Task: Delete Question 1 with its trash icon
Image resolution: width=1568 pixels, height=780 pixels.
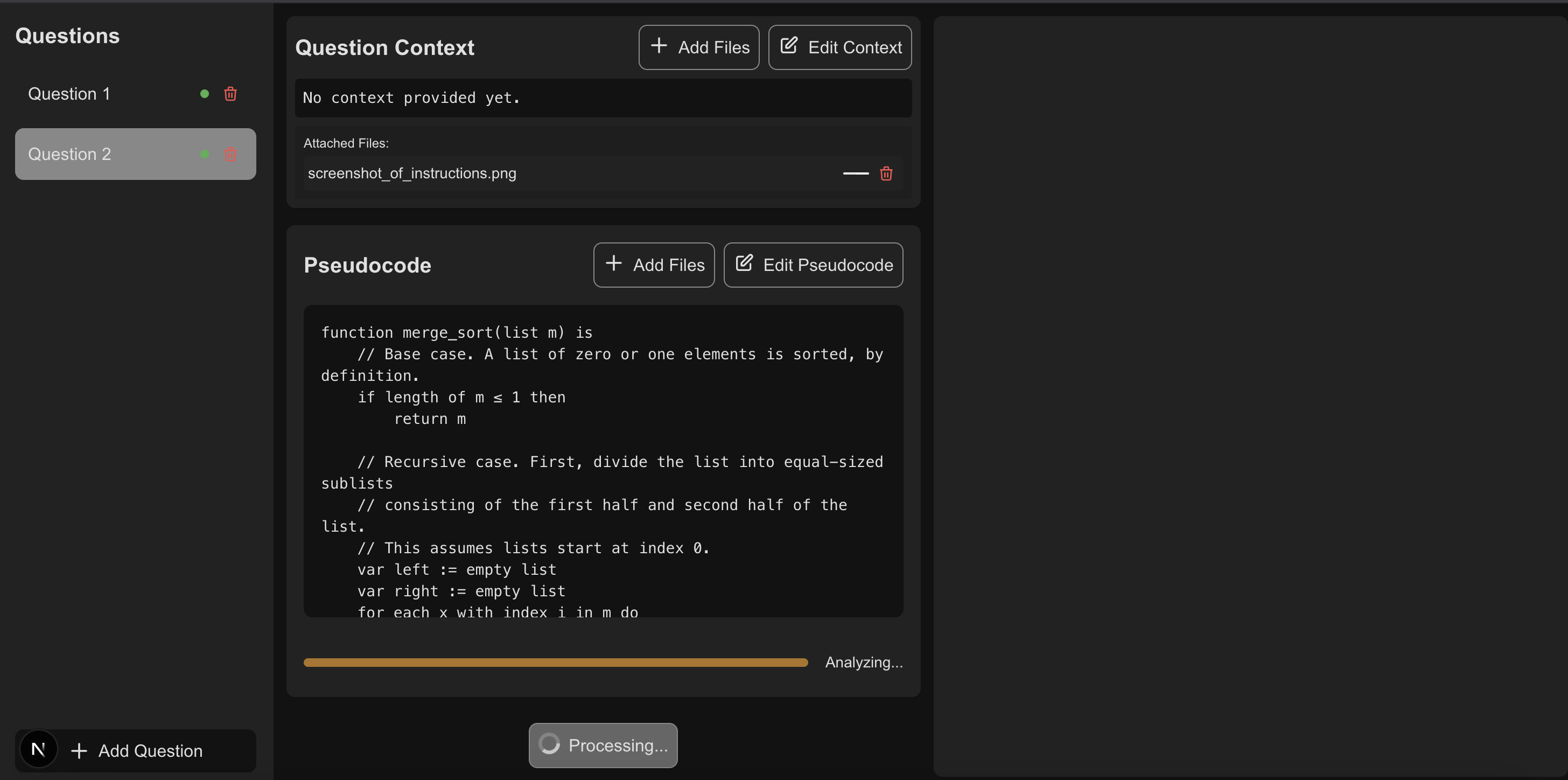Action: coord(230,94)
